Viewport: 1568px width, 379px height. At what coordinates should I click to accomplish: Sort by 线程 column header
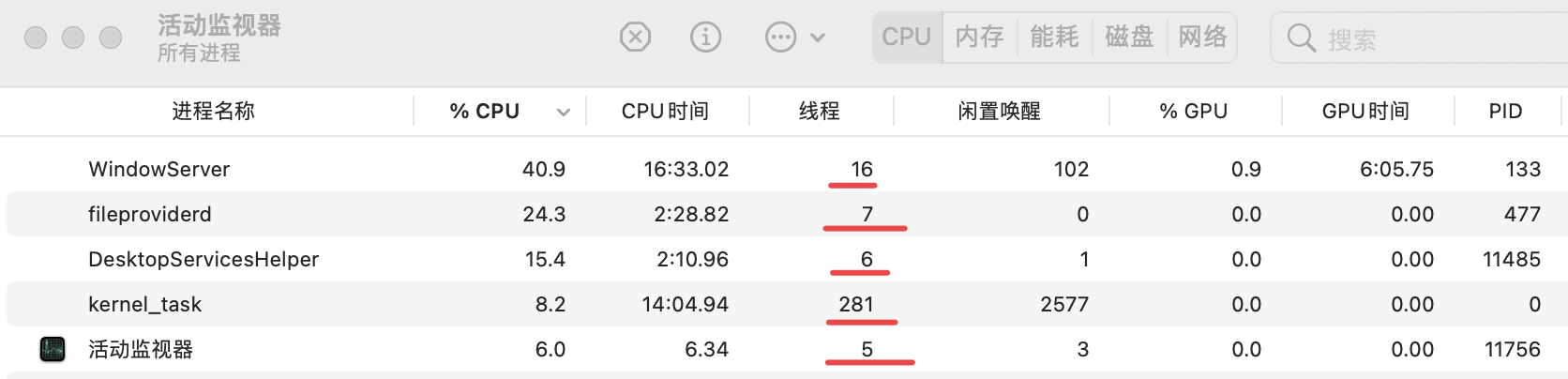click(819, 112)
